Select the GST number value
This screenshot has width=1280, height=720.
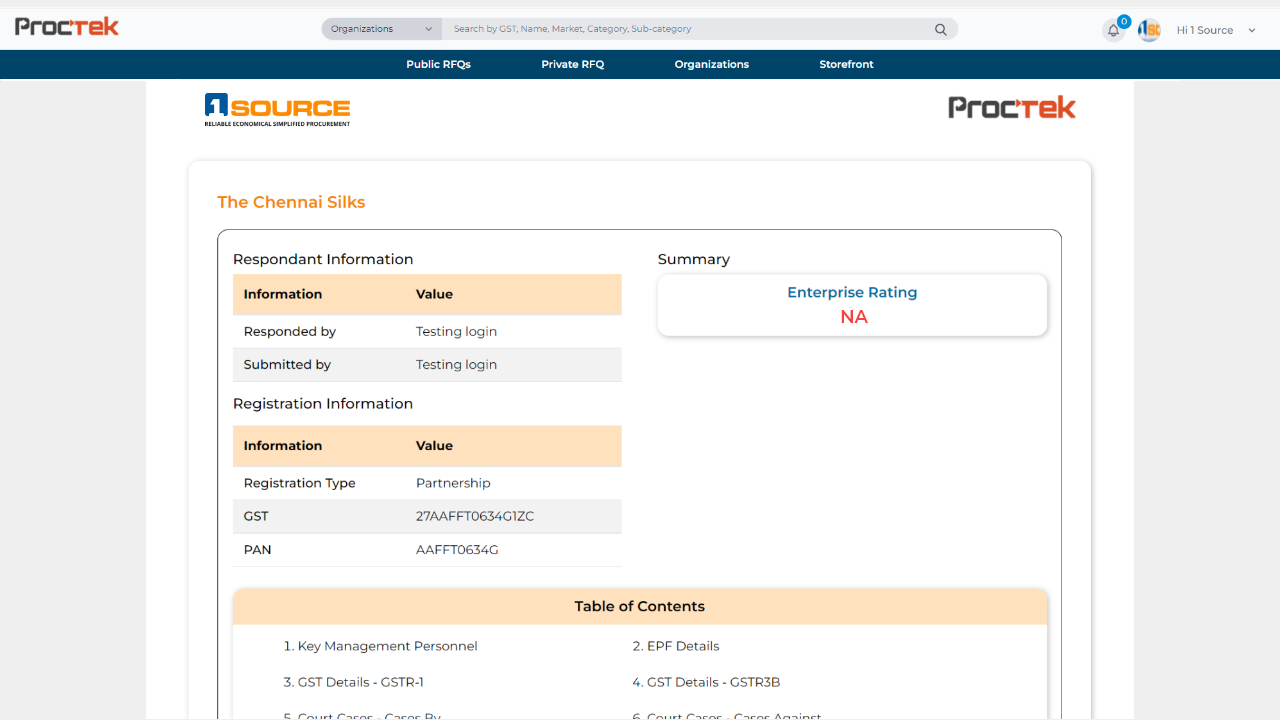475,516
